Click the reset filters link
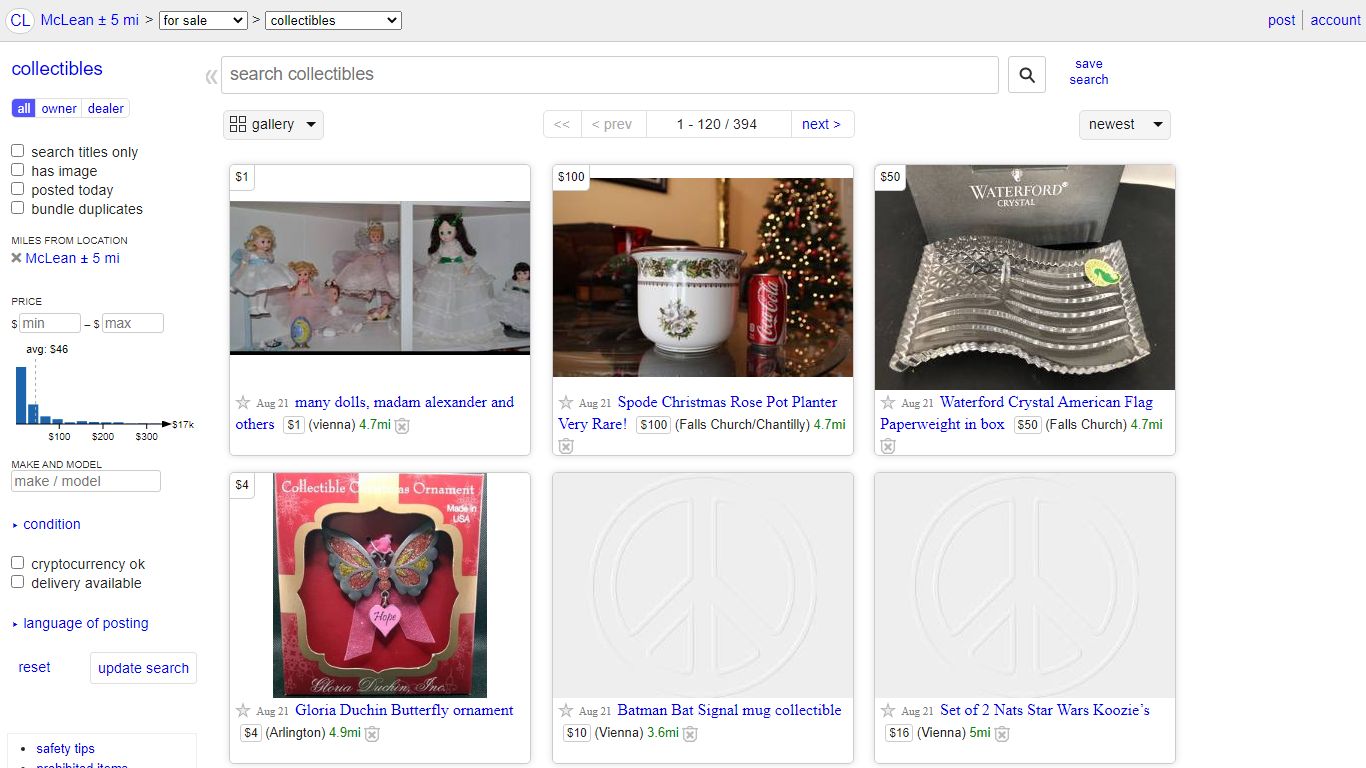The width and height of the screenshot is (1366, 768). pyautogui.click(x=34, y=667)
